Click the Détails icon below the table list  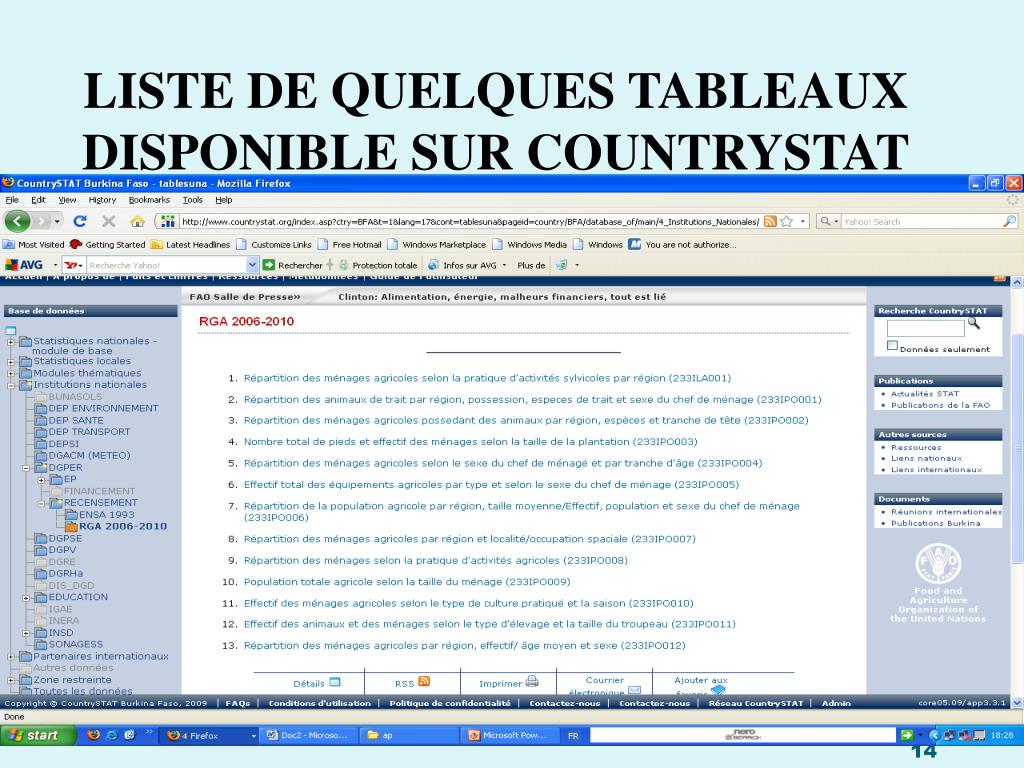pyautogui.click(x=335, y=682)
